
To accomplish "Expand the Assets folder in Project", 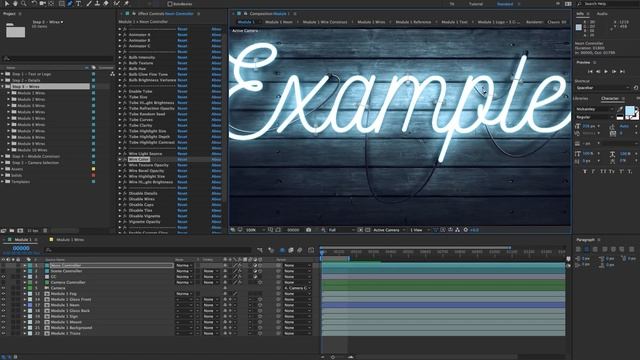I will tap(3, 169).
